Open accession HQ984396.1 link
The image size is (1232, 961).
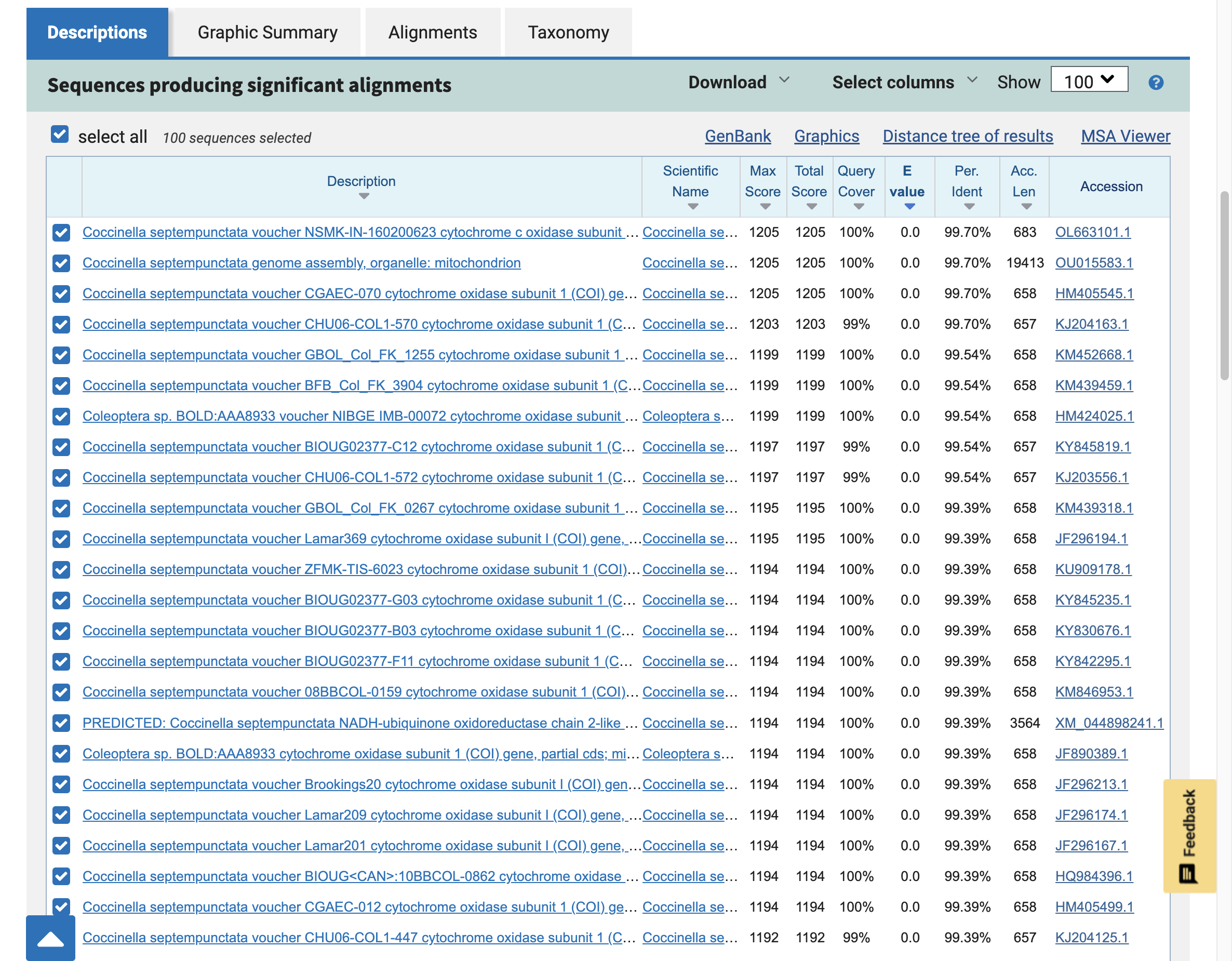pos(1094,876)
